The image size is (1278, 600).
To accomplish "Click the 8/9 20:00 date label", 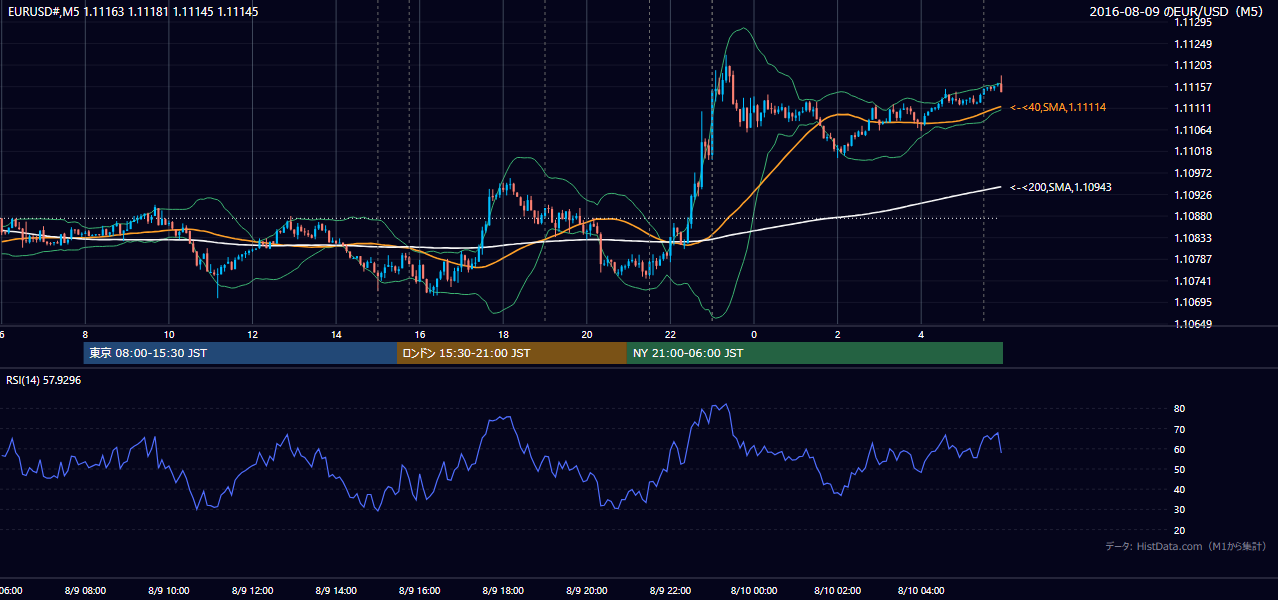I will (586, 591).
